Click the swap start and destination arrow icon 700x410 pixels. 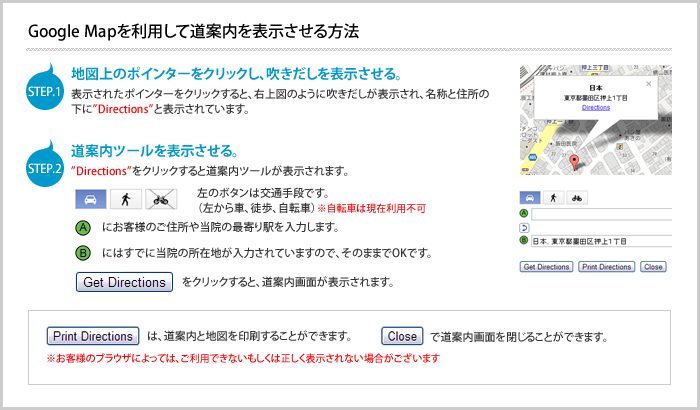click(x=524, y=228)
